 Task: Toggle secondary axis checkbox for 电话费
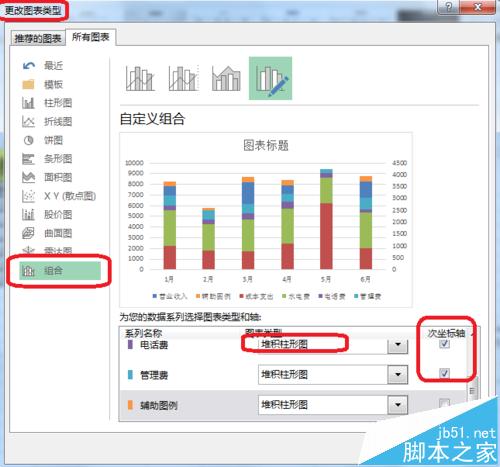444,344
